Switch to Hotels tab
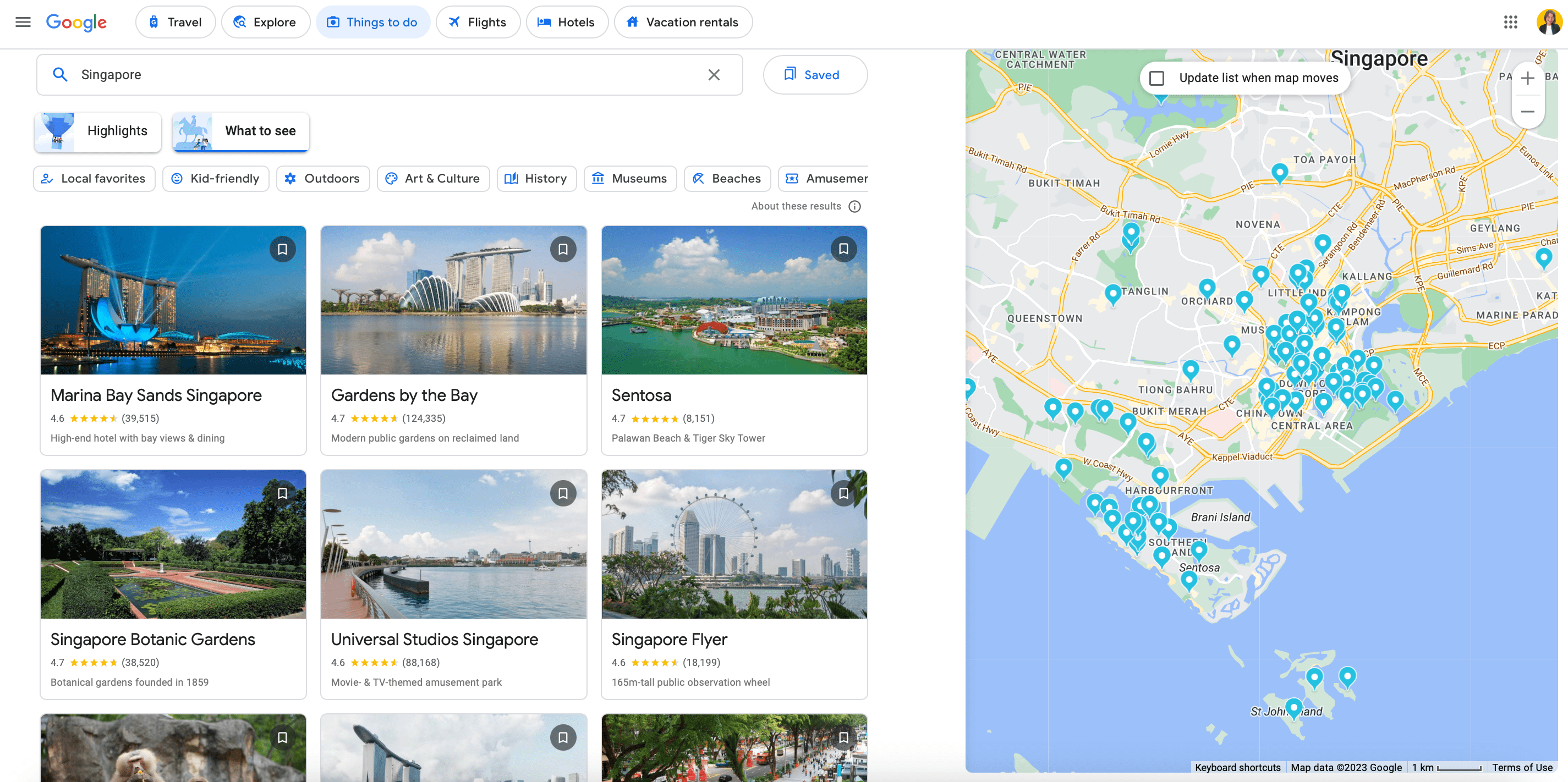Screen dimensions: 1568x782 pos(567,23)
